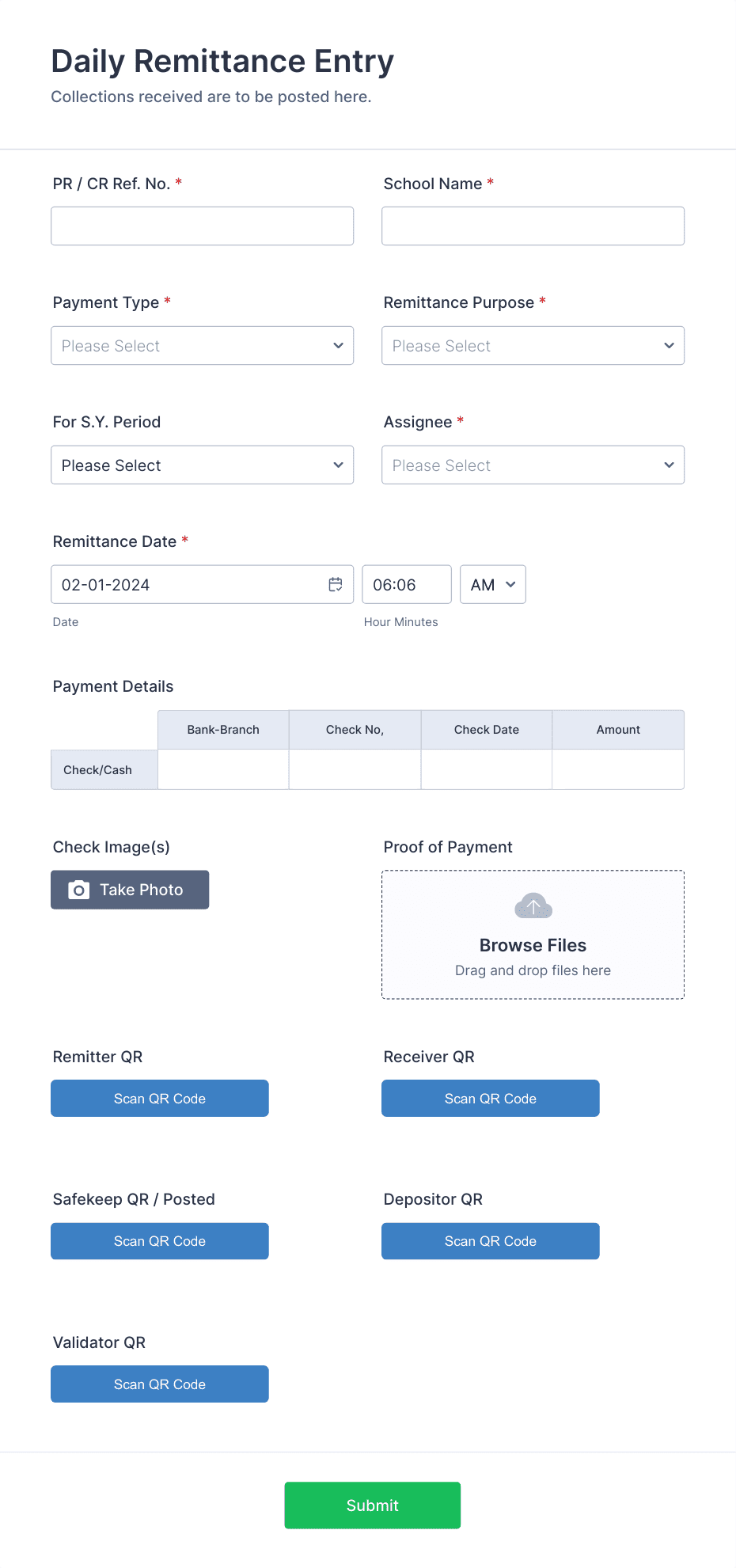Submit the remittance form
The width and height of the screenshot is (736, 1568).
[373, 1505]
